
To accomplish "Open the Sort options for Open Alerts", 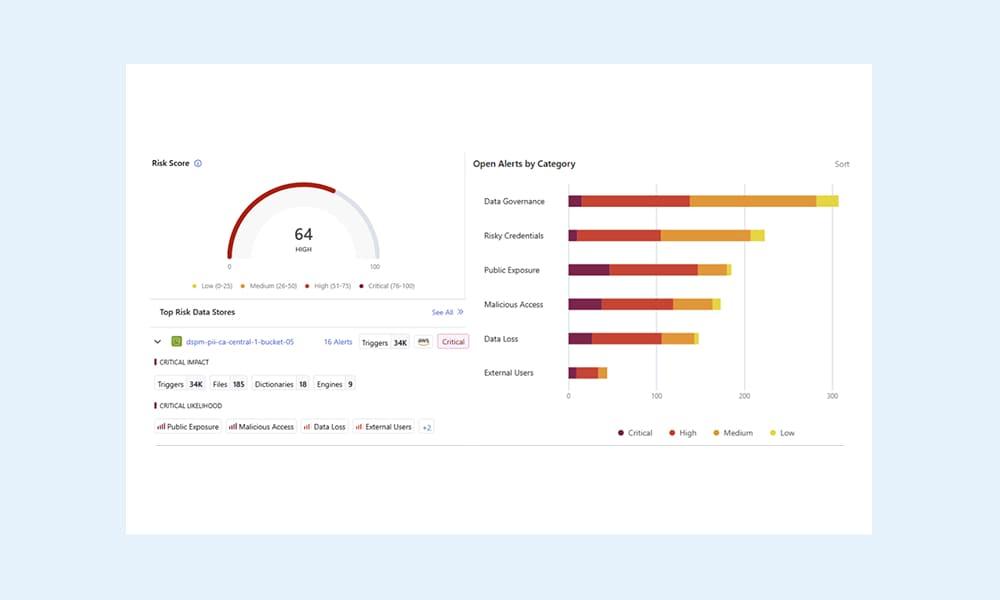I will [x=841, y=164].
